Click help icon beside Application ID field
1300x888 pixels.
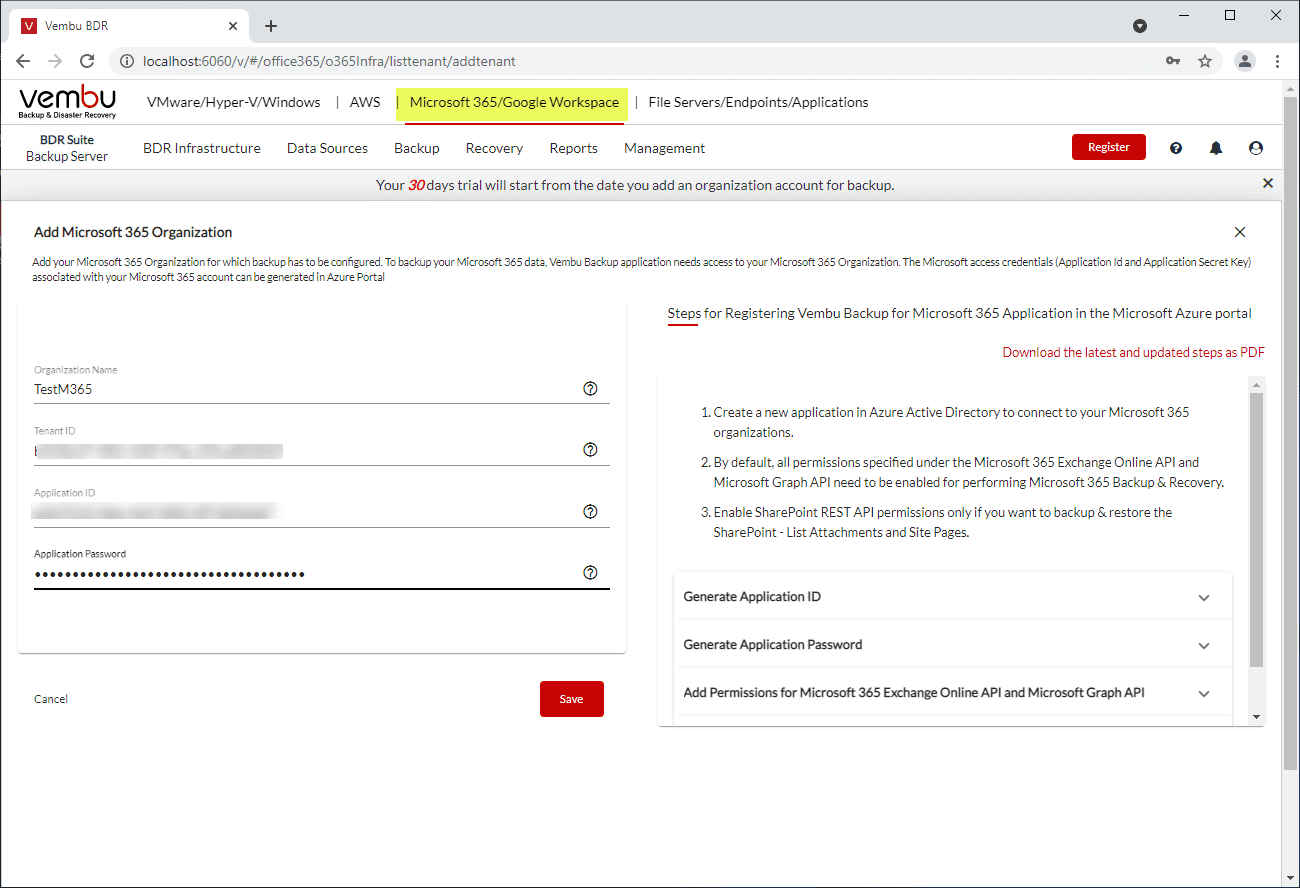click(590, 512)
